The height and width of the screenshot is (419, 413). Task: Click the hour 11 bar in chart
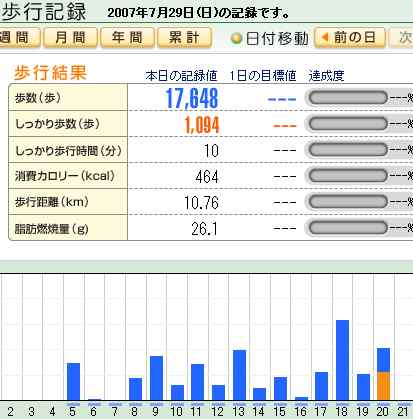[197, 382]
